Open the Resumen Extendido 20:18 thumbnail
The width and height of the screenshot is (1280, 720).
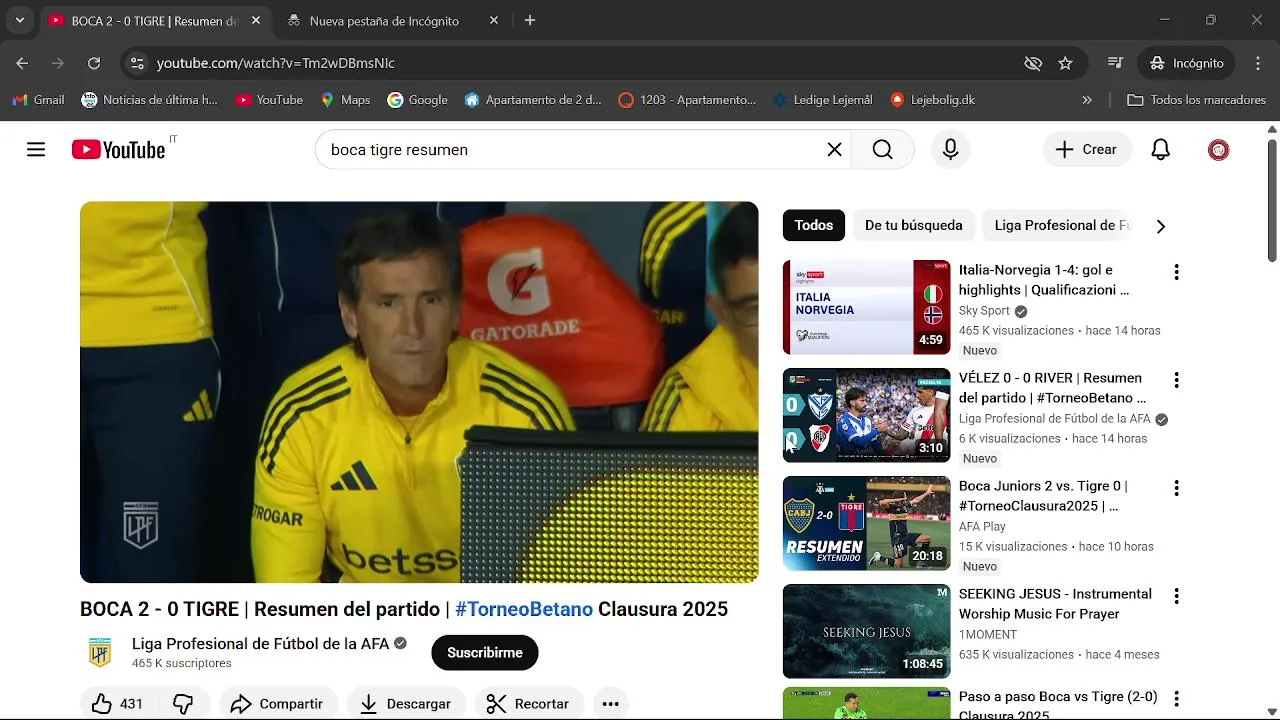point(866,523)
